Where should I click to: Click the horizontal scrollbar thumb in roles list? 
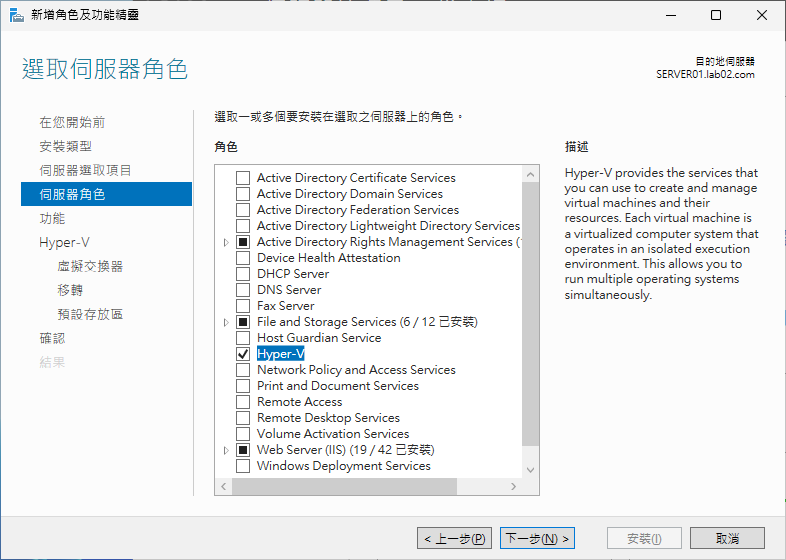coord(344,486)
